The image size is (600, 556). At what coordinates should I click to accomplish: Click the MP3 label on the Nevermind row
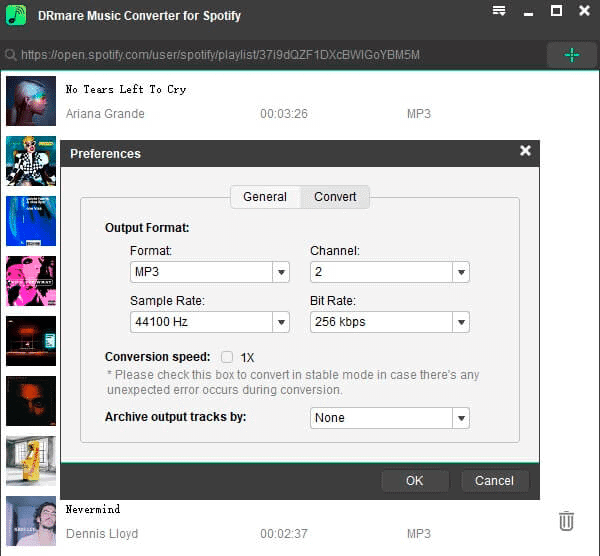419,533
